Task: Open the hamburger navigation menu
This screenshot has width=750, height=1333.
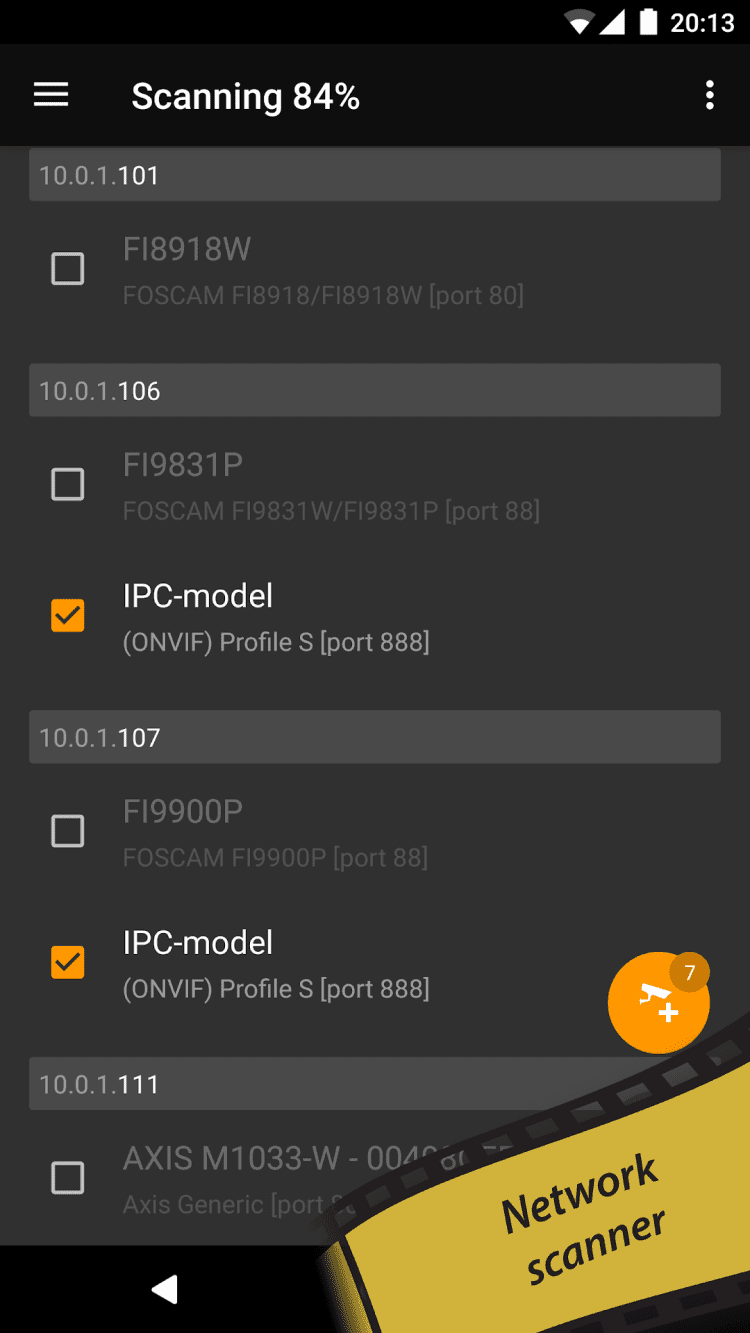Action: coord(51,95)
